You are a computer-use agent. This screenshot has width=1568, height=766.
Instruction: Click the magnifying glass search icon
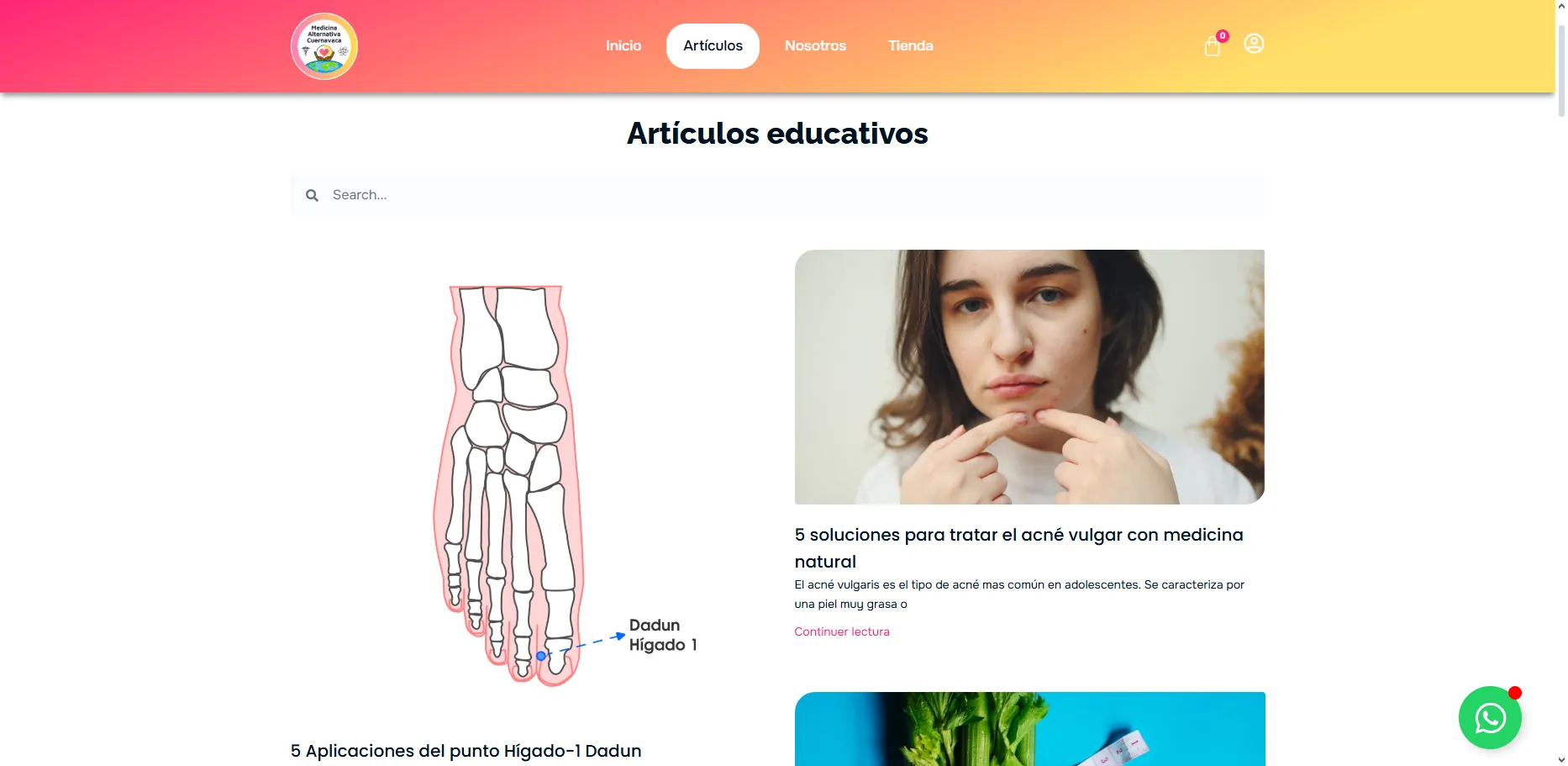pos(312,195)
